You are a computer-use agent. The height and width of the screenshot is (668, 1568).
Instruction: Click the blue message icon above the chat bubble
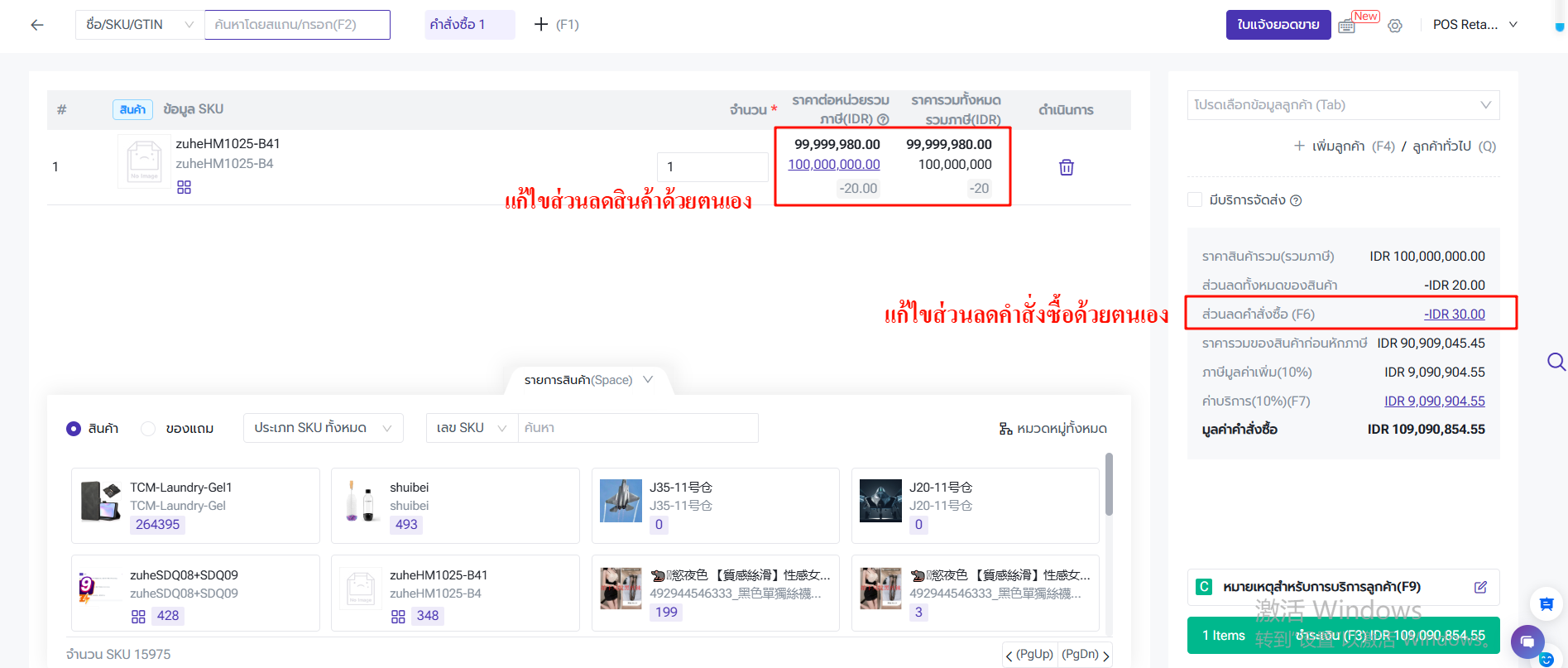(x=1546, y=604)
